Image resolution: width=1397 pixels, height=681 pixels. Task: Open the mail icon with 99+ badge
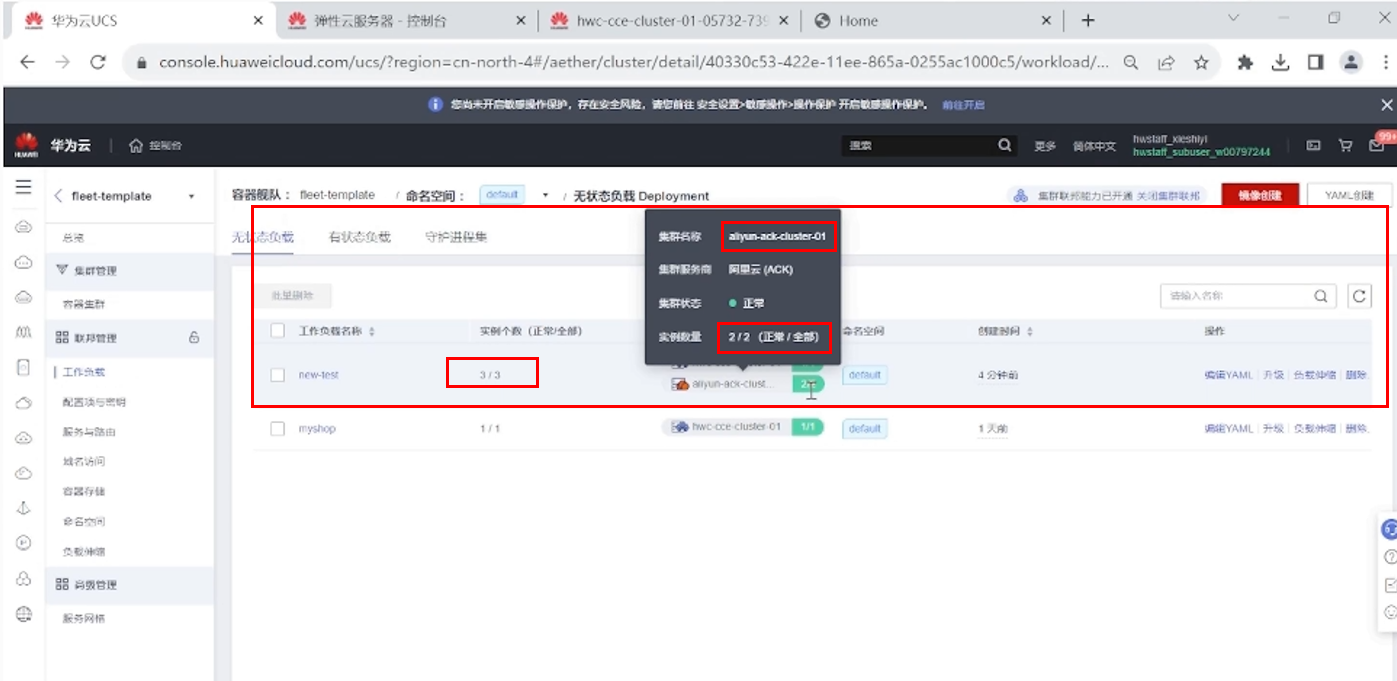[1377, 146]
